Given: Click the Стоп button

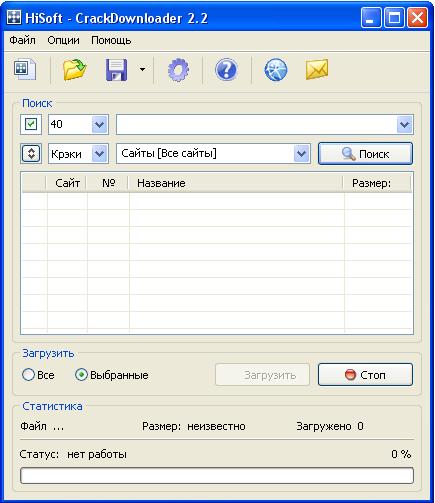Looking at the screenshot, I should (x=365, y=375).
